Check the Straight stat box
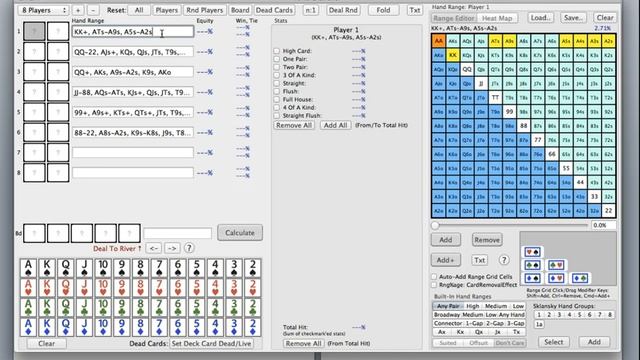Image resolution: width=640 pixels, height=360 pixels. coord(277,83)
